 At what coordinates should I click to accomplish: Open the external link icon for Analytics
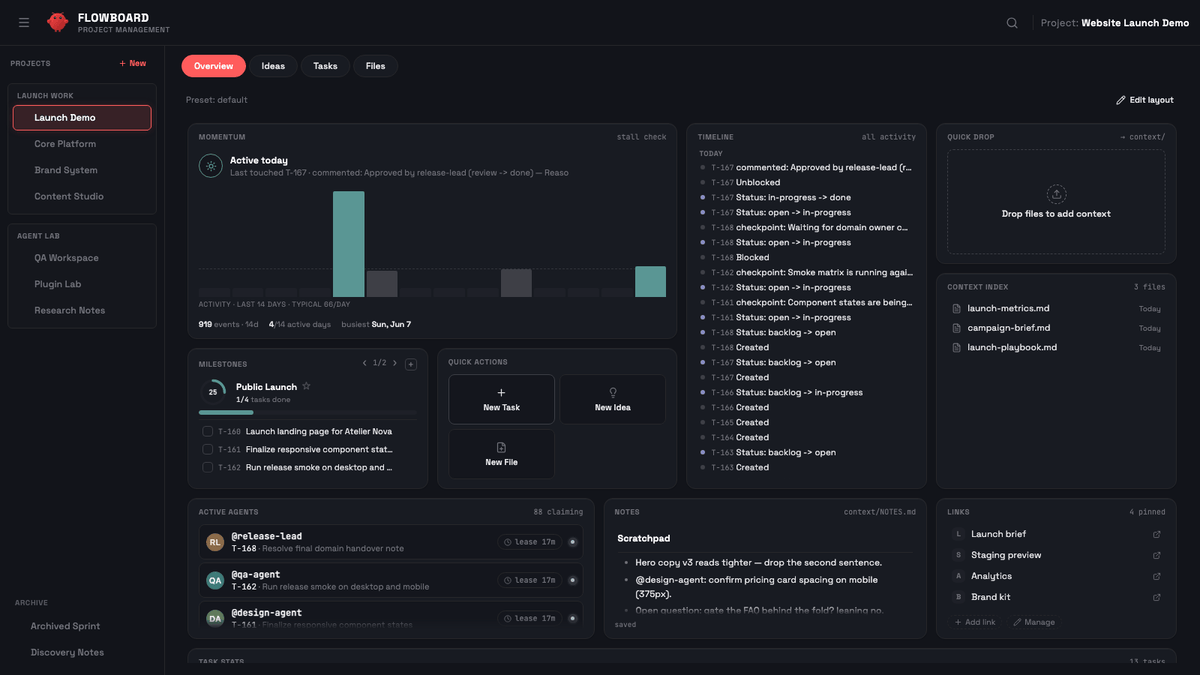coord(1157,576)
